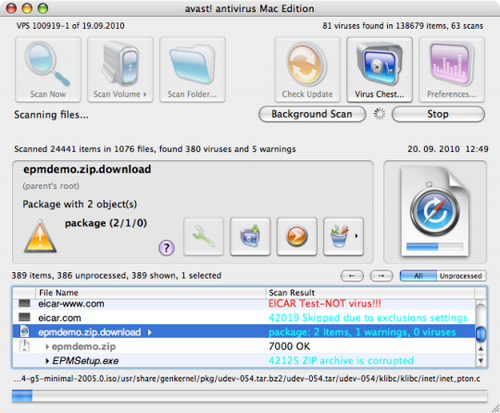This screenshot has height=413, width=500.
Task: Click the Check Update icon
Action: (x=307, y=70)
